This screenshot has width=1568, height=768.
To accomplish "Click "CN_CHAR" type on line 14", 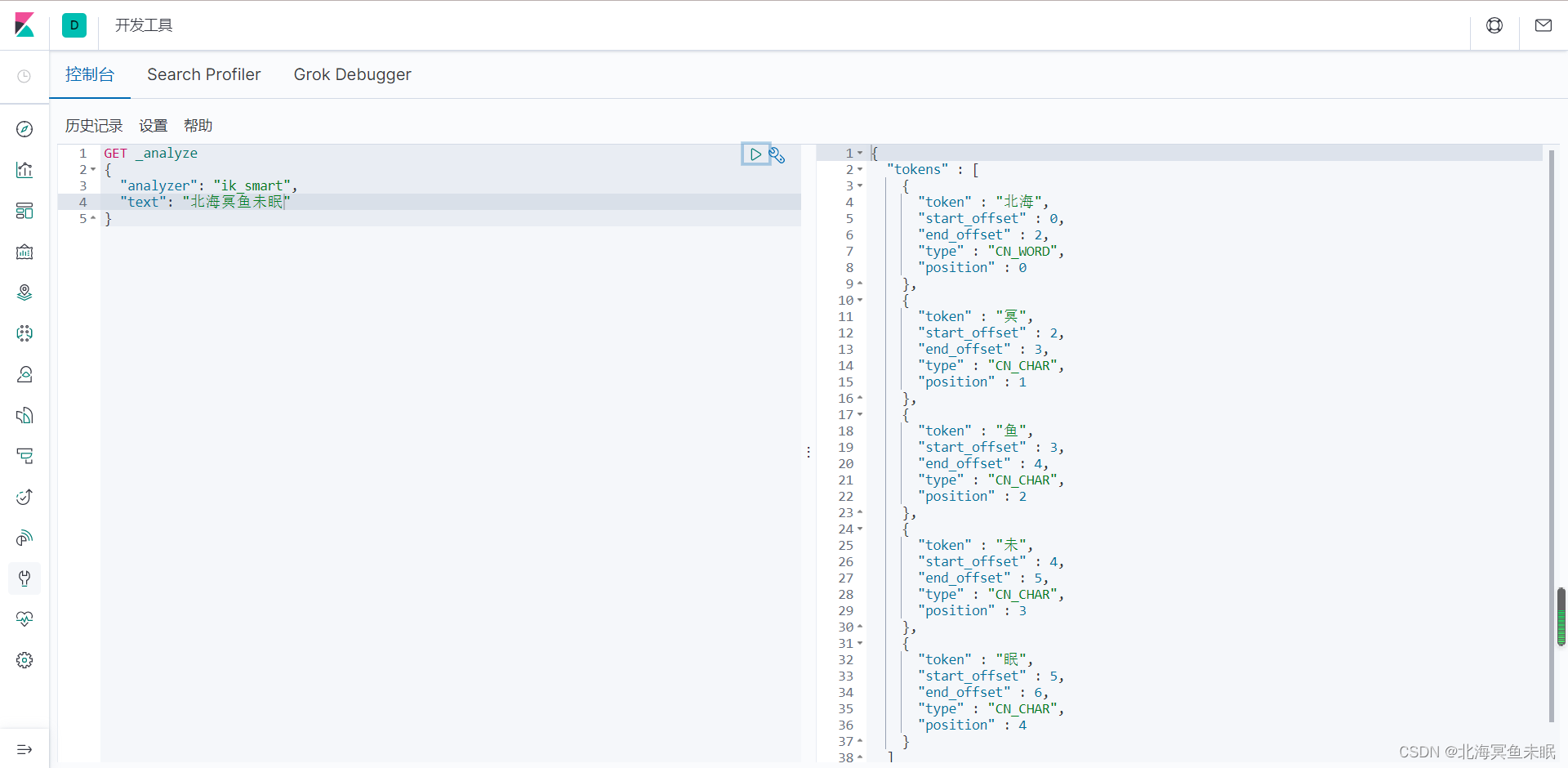I will pyautogui.click(x=1023, y=366).
